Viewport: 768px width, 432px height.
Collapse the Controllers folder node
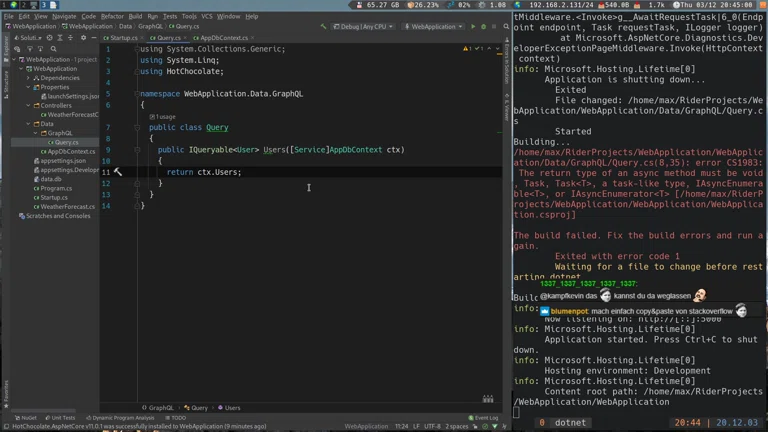28,105
